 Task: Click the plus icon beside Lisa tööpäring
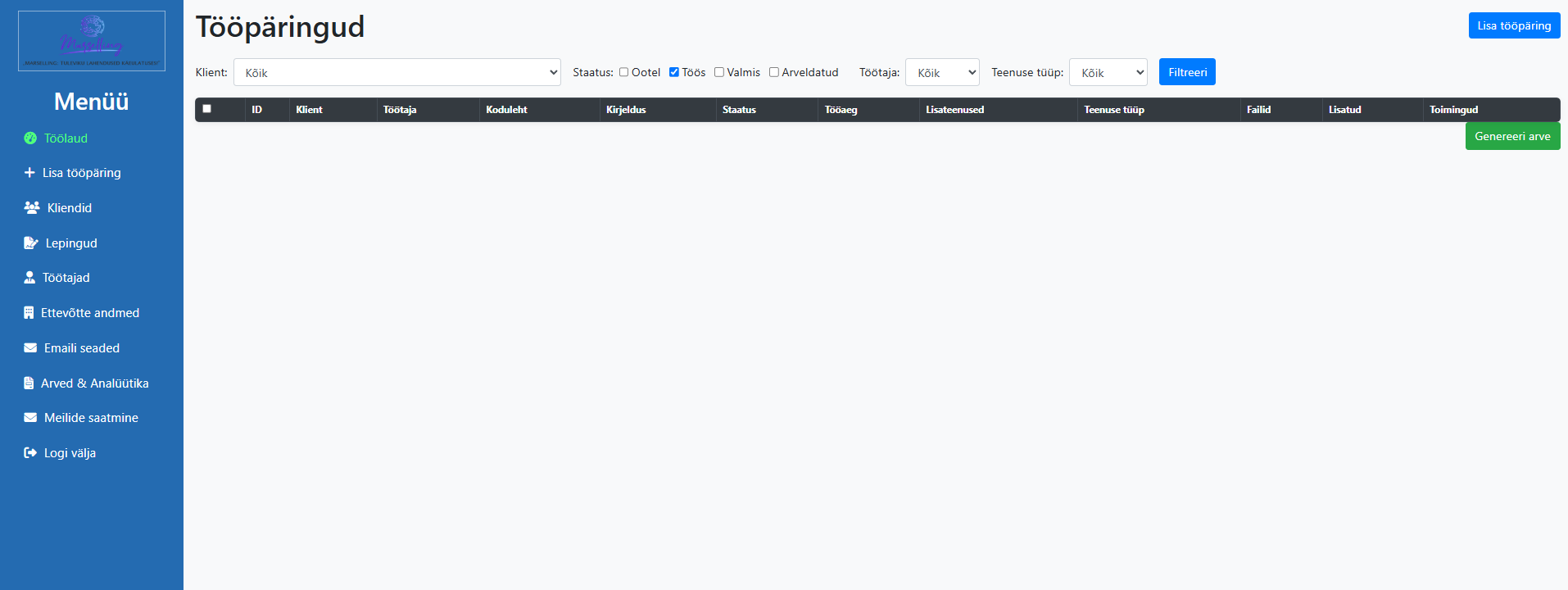point(29,173)
